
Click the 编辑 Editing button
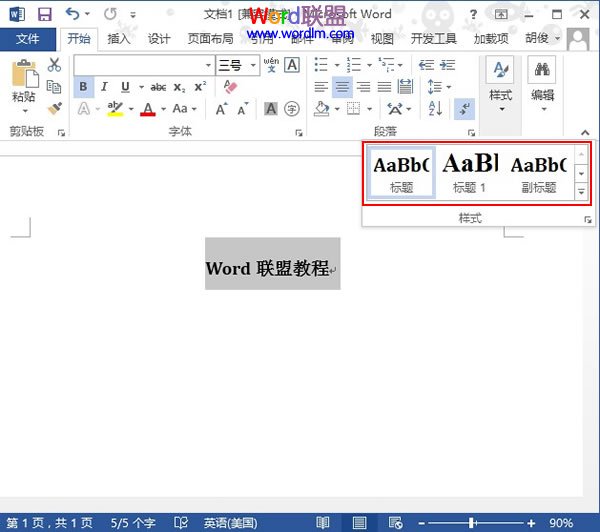point(542,85)
